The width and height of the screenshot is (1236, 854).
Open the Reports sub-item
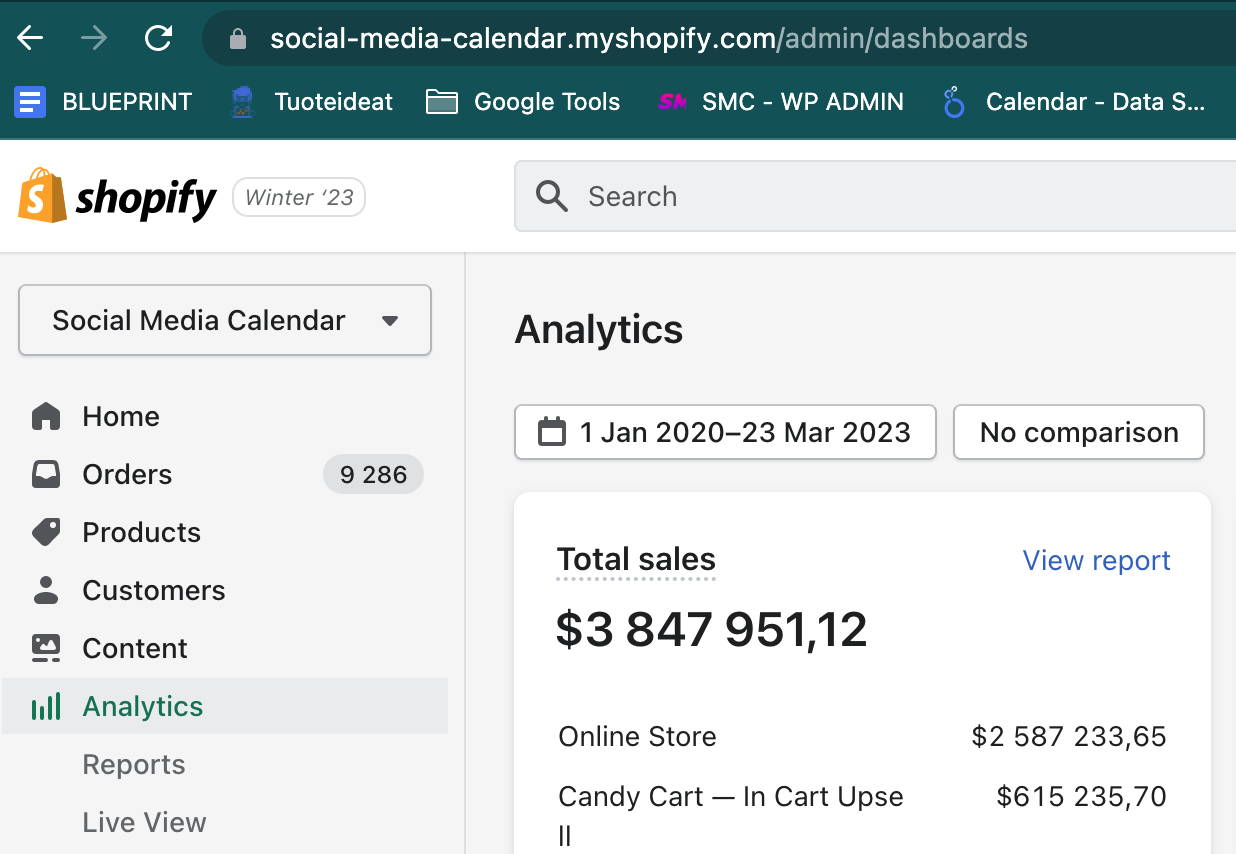[x=134, y=764]
